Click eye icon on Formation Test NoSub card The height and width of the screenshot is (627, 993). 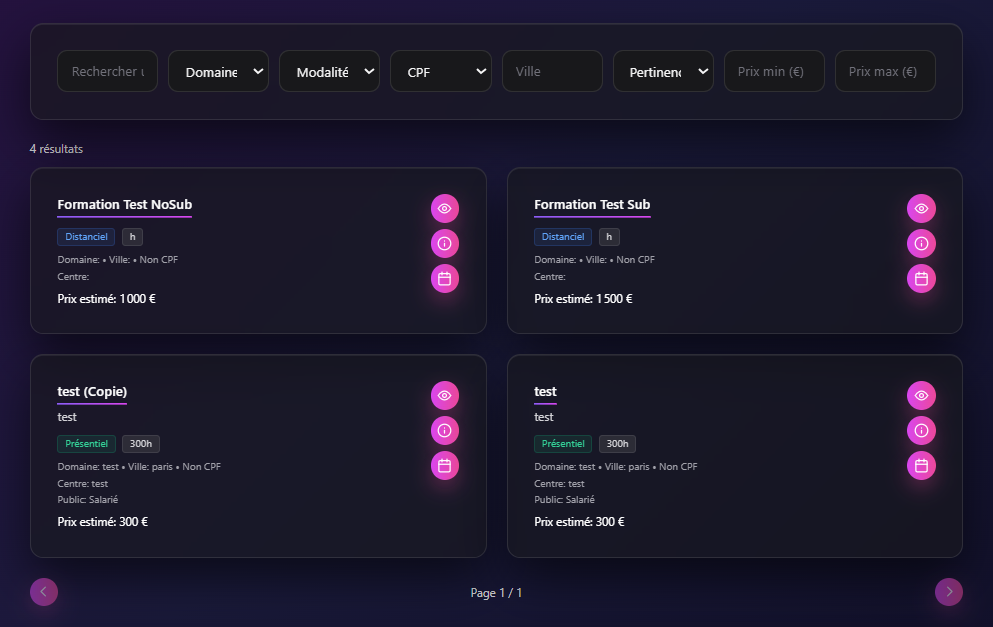445,208
